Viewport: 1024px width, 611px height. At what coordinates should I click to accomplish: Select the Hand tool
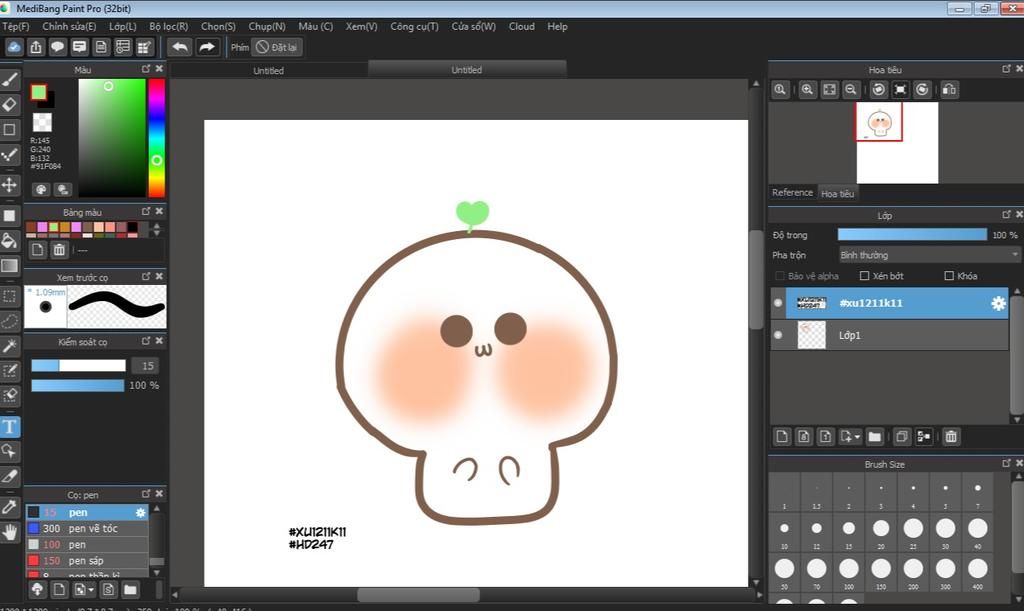pos(10,533)
